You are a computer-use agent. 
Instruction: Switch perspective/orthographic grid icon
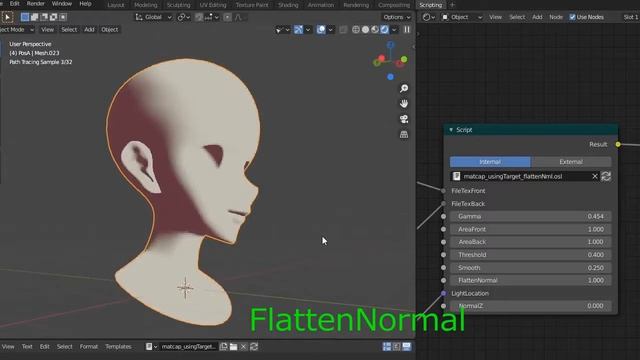click(x=404, y=135)
